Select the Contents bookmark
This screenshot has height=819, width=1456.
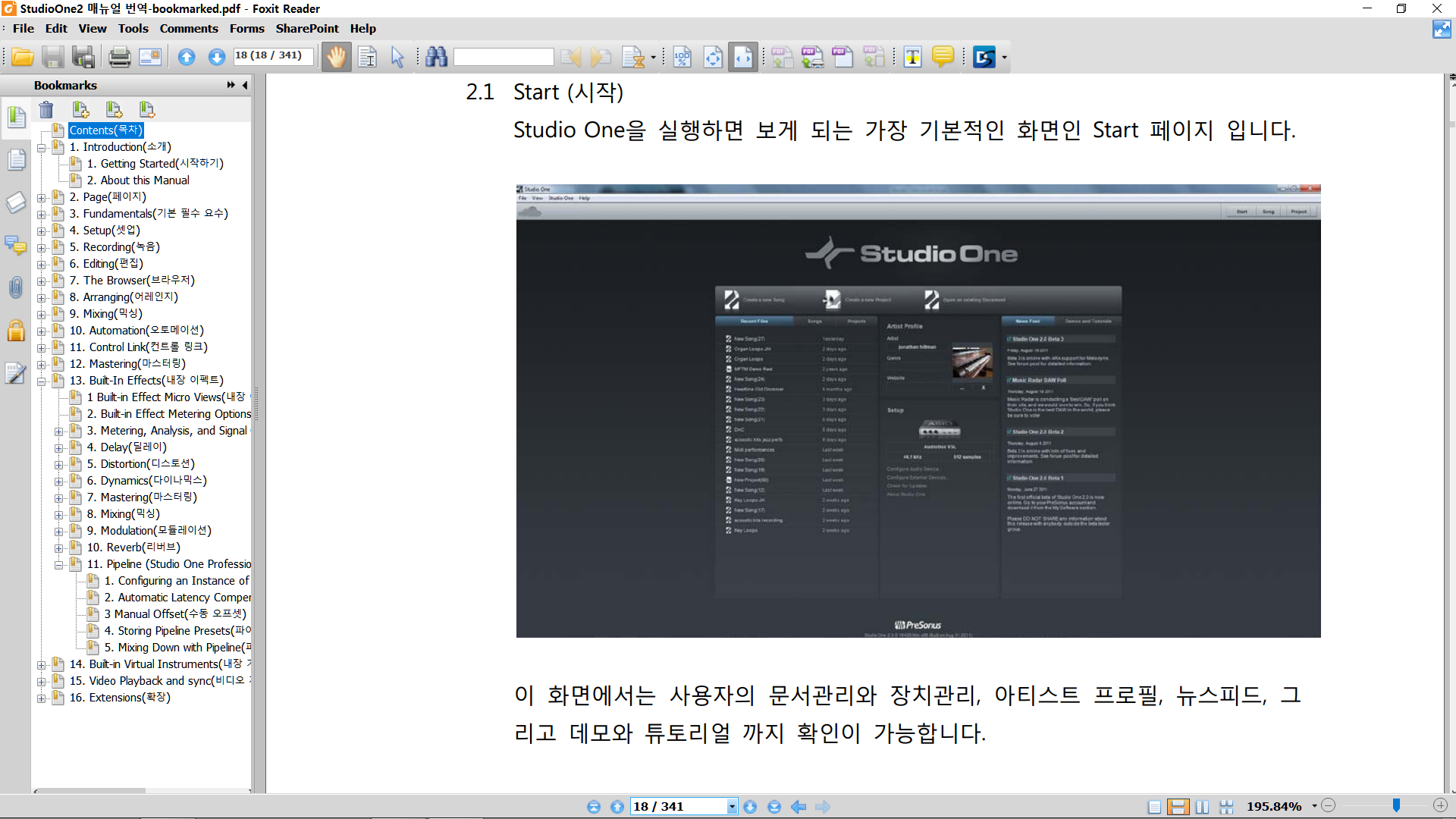[x=105, y=130]
